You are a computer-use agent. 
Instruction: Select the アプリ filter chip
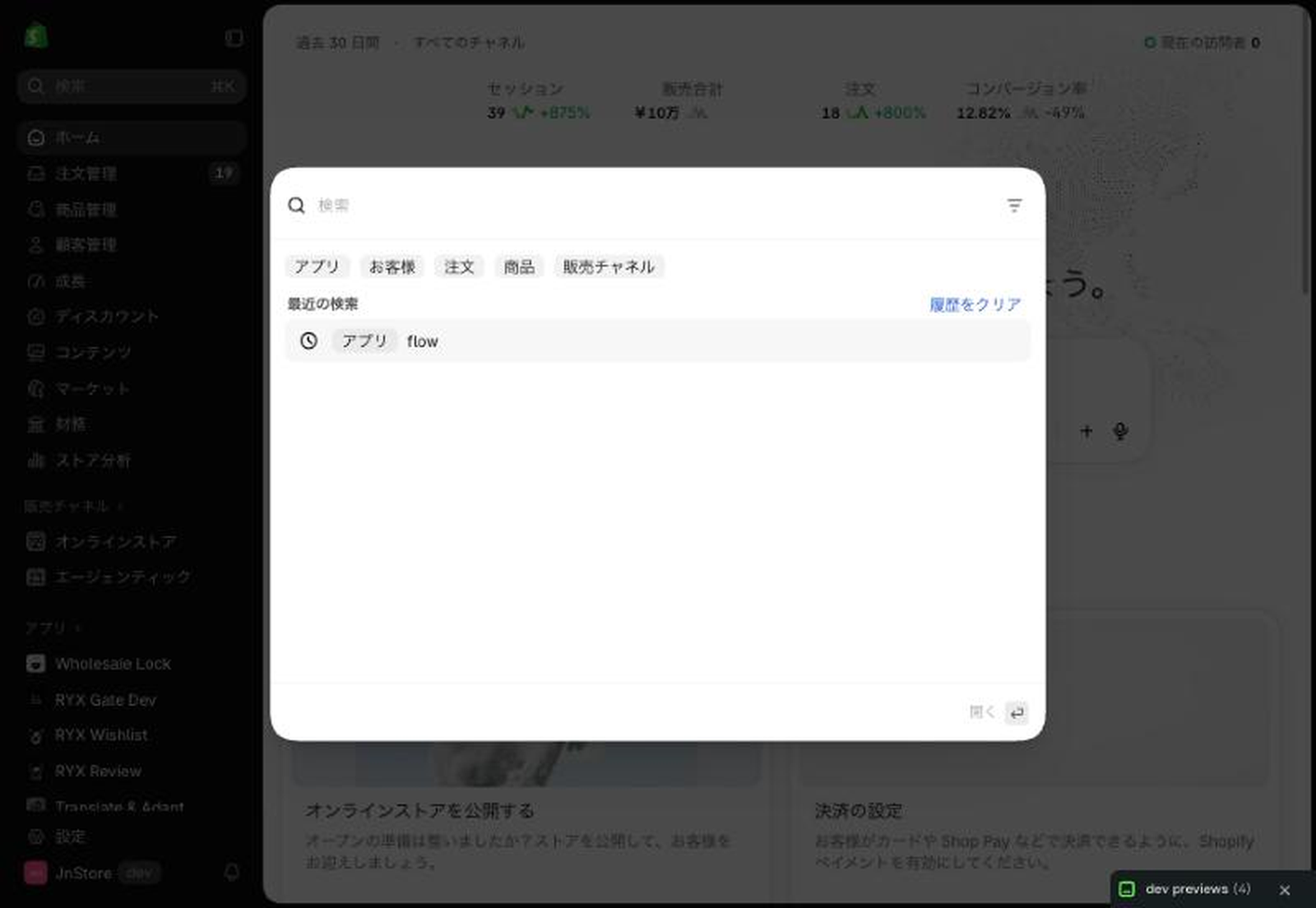[317, 266]
